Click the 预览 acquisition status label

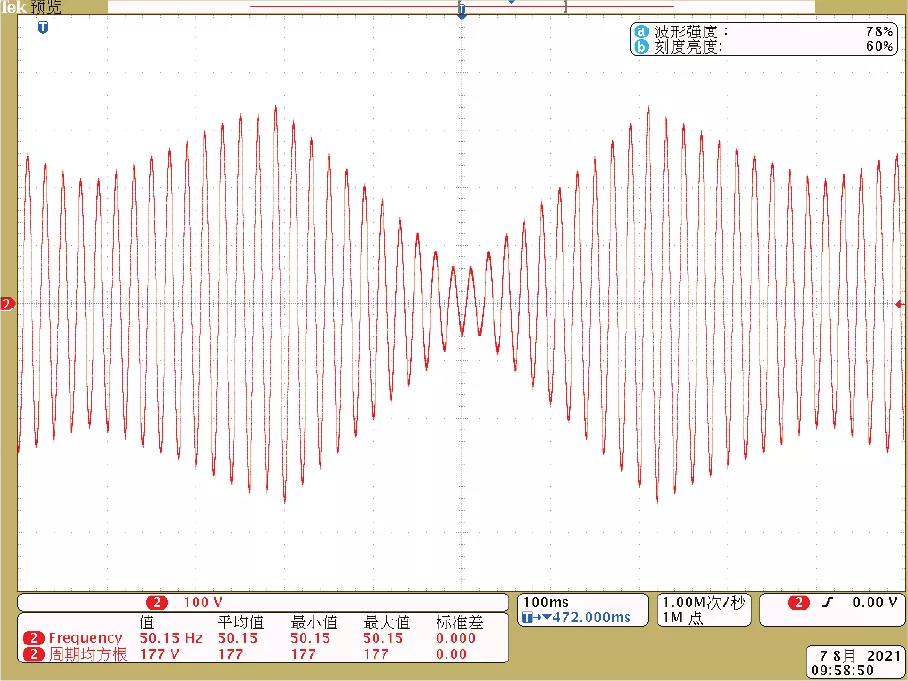coord(46,8)
